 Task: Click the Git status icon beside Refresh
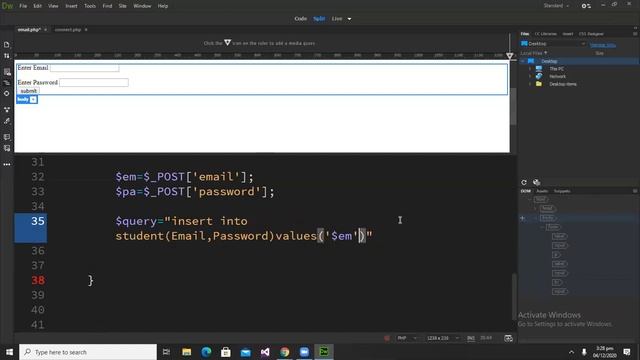coord(536,182)
